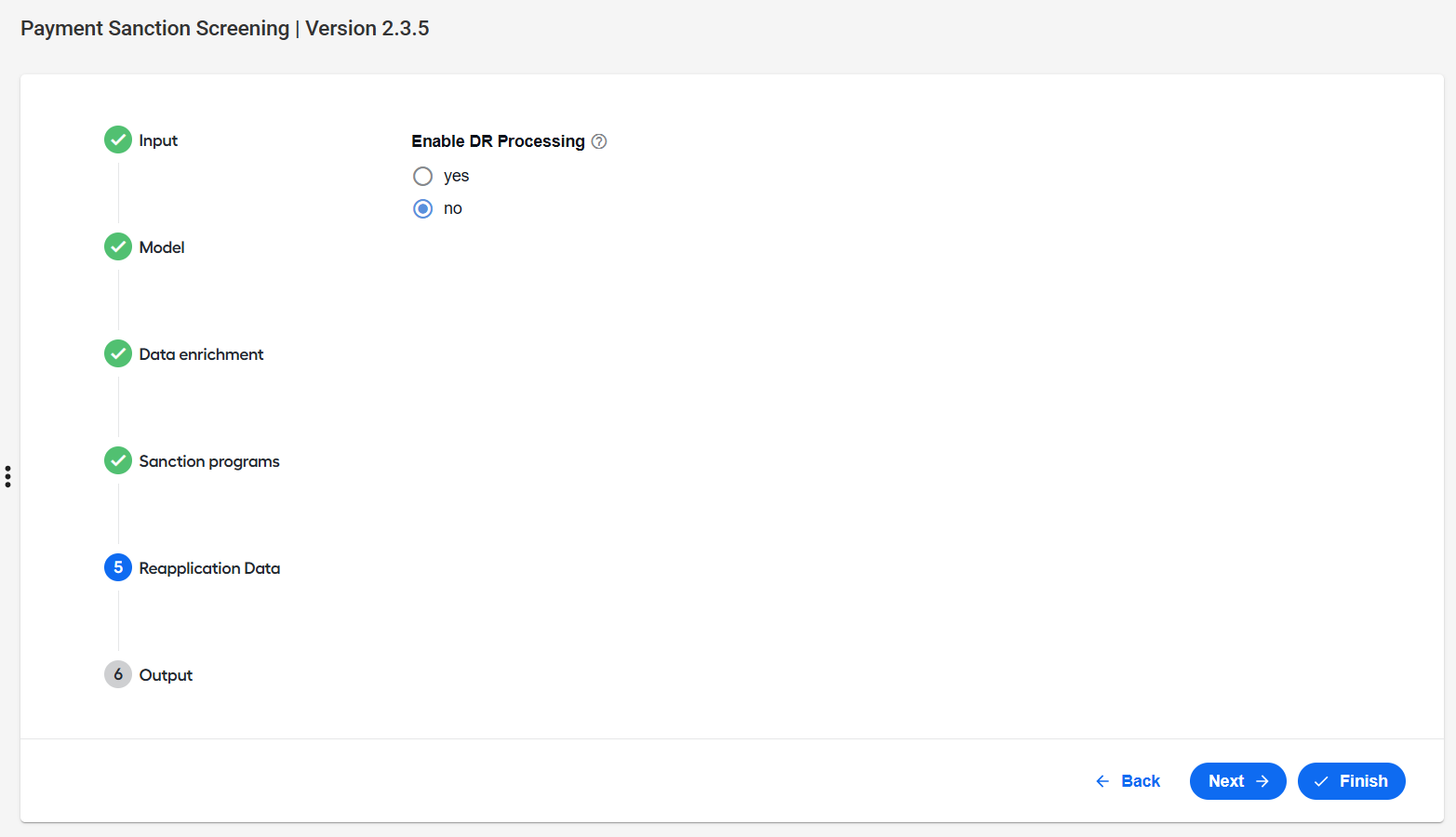This screenshot has width=1456, height=837.
Task: Click the Input step green checkmark icon
Action: coord(118,139)
